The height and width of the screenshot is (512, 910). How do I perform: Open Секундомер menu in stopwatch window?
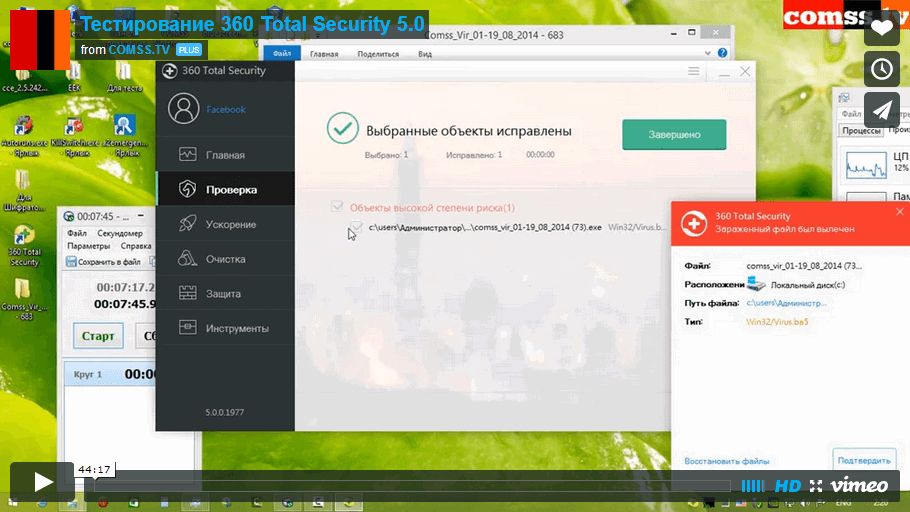(120, 233)
